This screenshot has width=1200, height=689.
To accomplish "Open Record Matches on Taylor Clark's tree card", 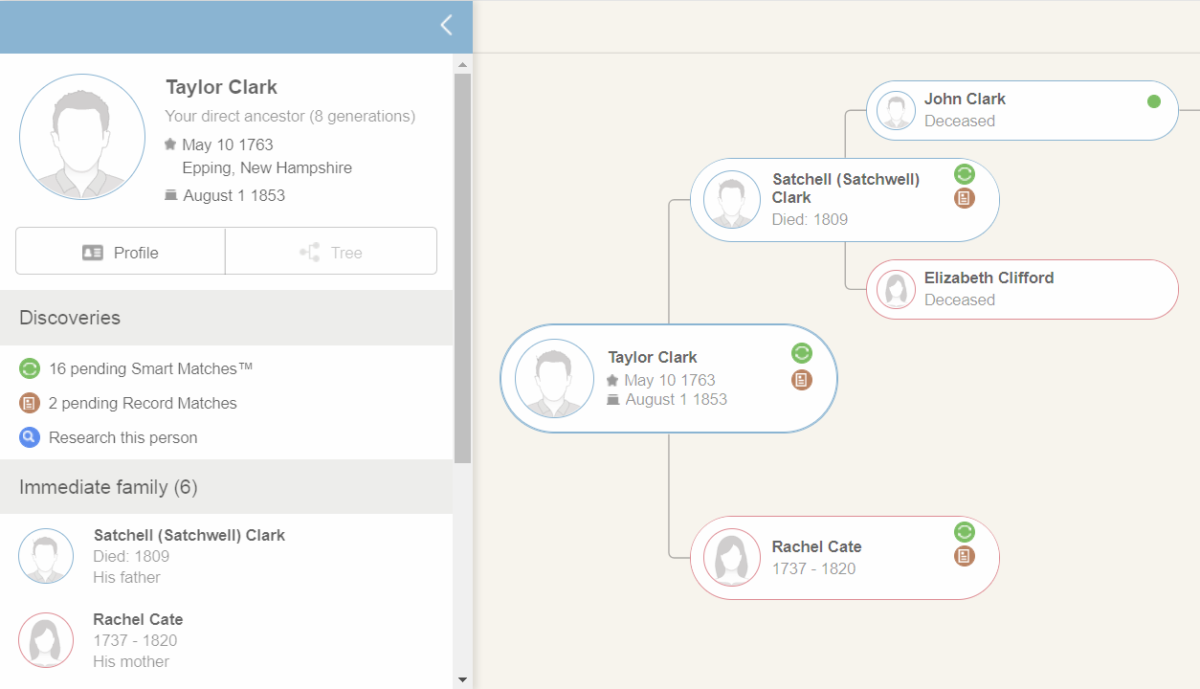I will point(801,380).
